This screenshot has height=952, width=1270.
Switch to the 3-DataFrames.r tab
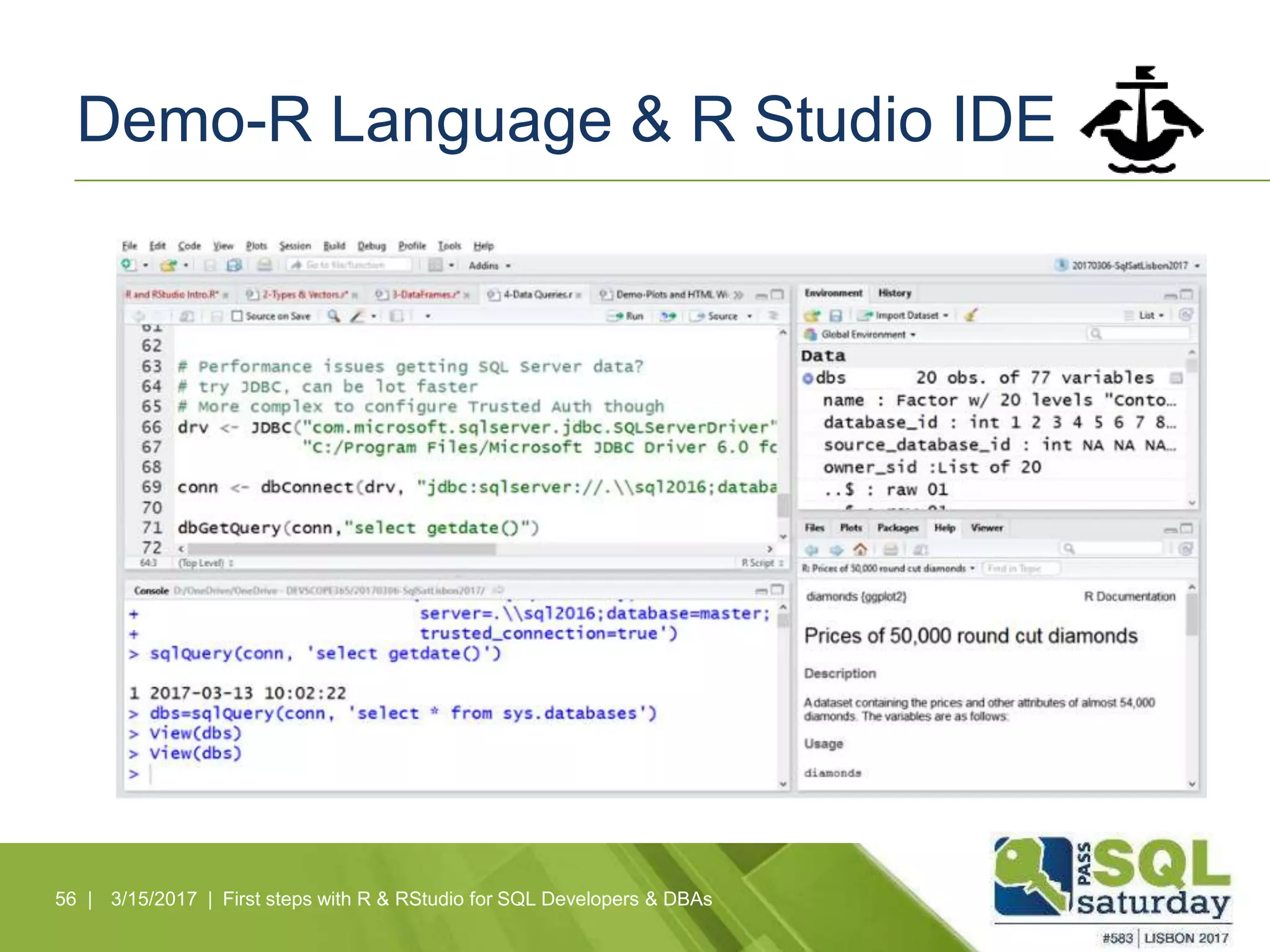423,294
